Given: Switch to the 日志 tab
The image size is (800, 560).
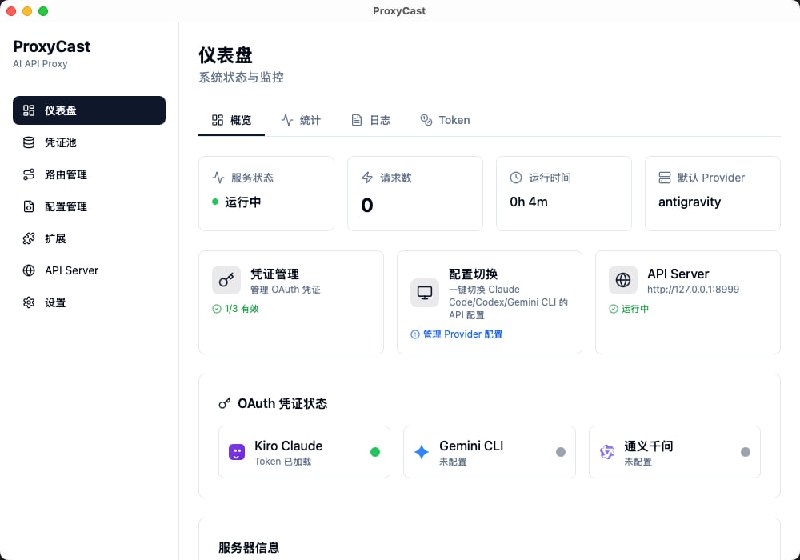Looking at the screenshot, I should pos(371,120).
